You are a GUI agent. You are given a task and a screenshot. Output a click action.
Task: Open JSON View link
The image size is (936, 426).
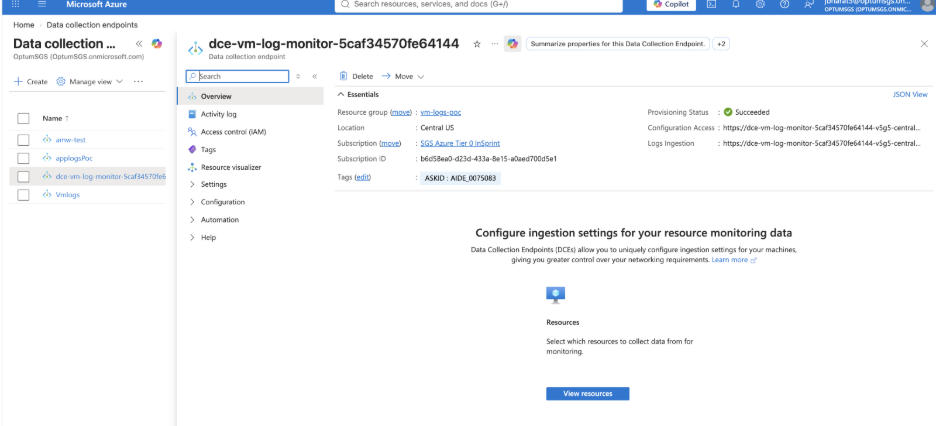(x=910, y=94)
